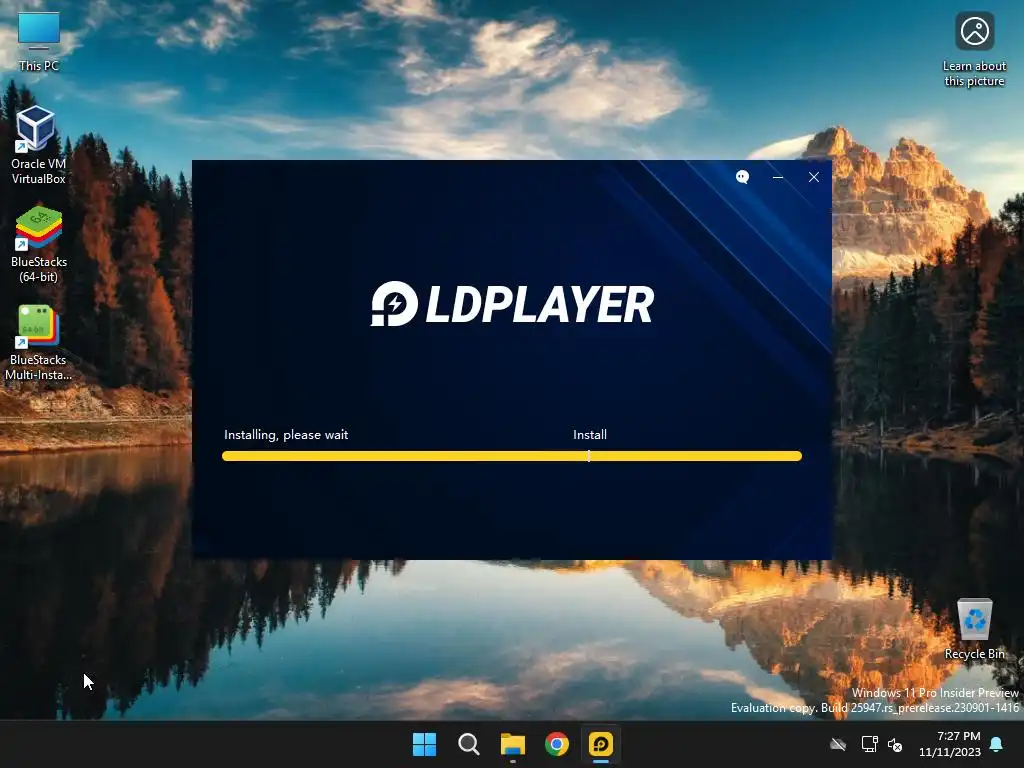Image resolution: width=1024 pixels, height=768 pixels.
Task: Open Windows Search from the taskbar
Action: tap(468, 744)
